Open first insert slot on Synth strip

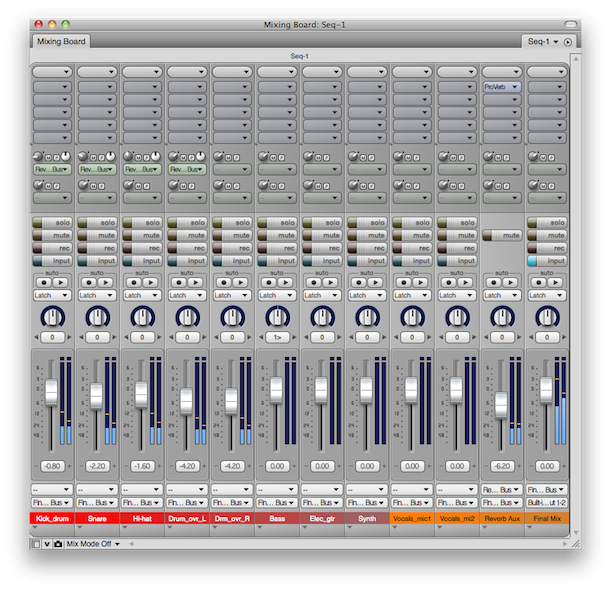click(367, 87)
